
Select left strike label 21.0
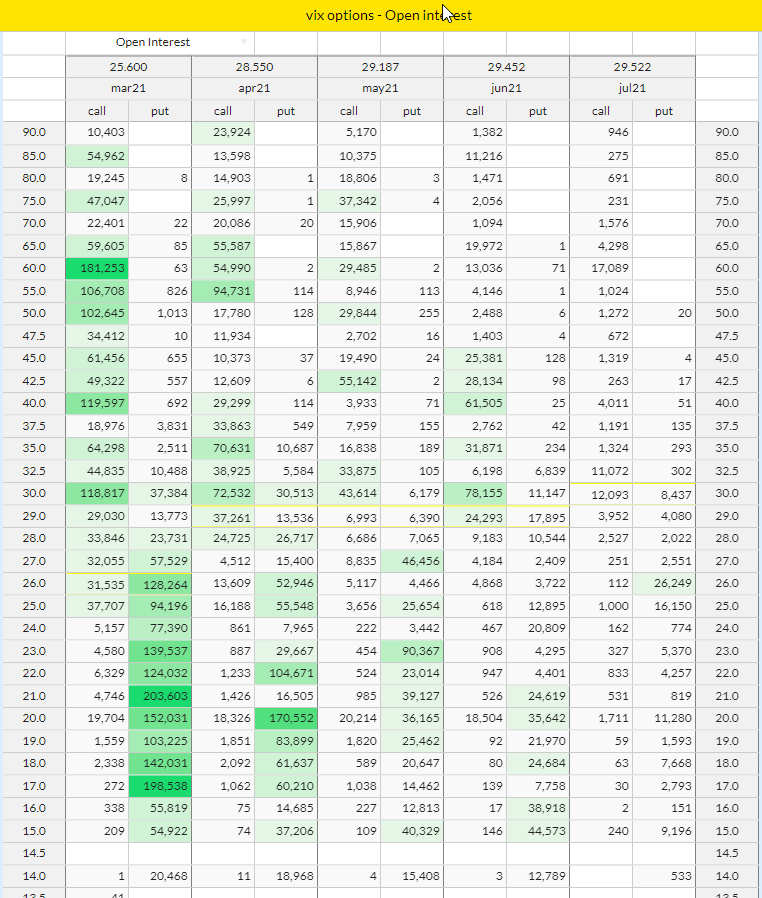pyautogui.click(x=34, y=696)
